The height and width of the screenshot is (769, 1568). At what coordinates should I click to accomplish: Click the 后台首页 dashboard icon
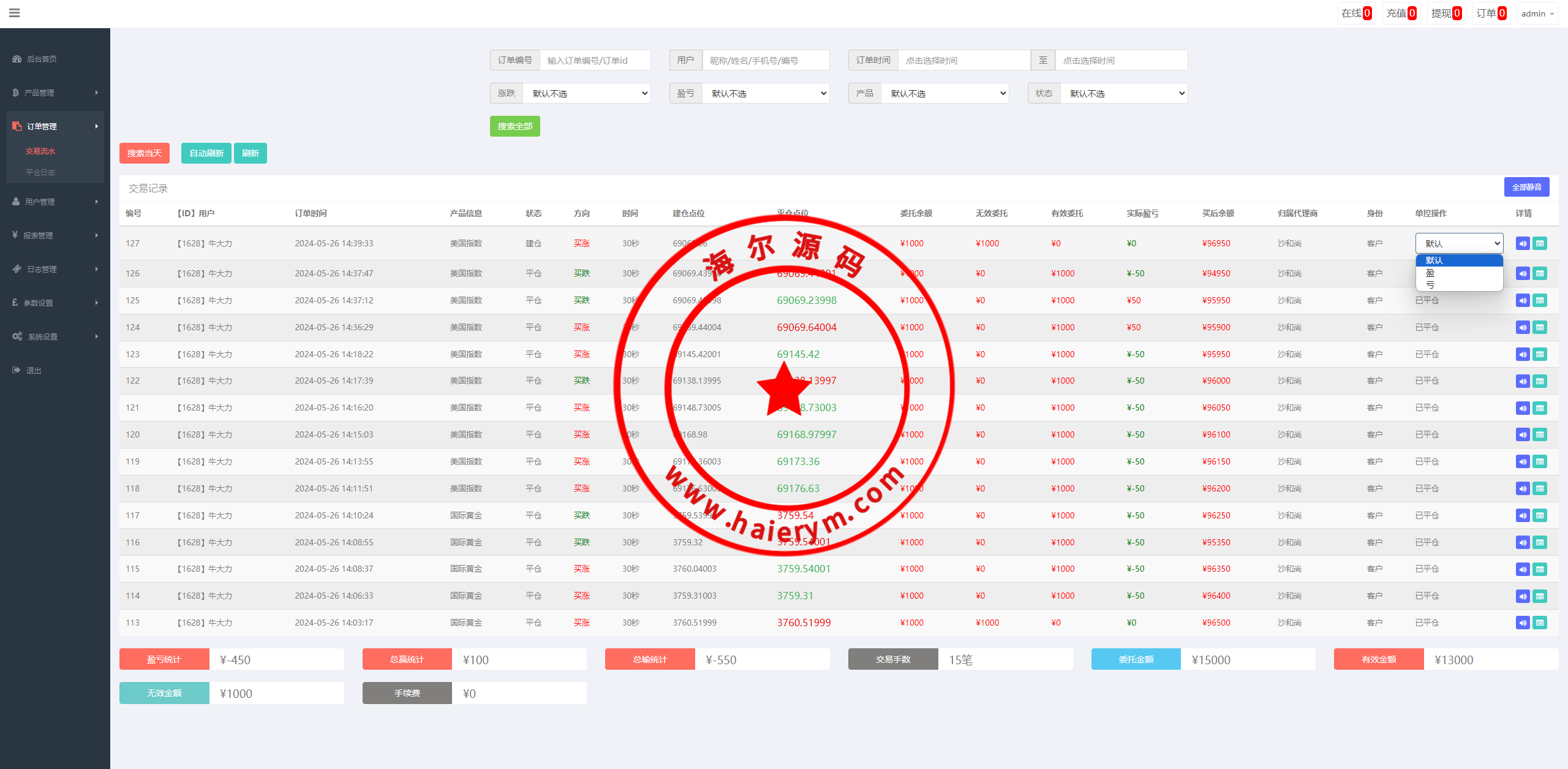point(17,59)
